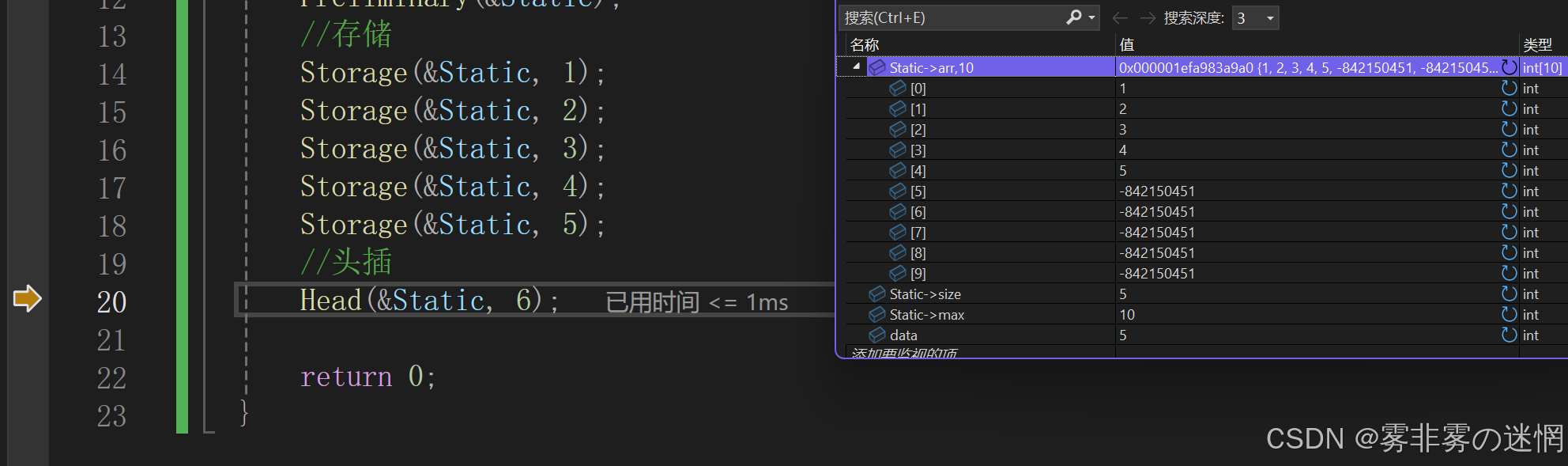Click the 值 column header
This screenshot has width=1568, height=466.
pyautogui.click(x=1127, y=45)
